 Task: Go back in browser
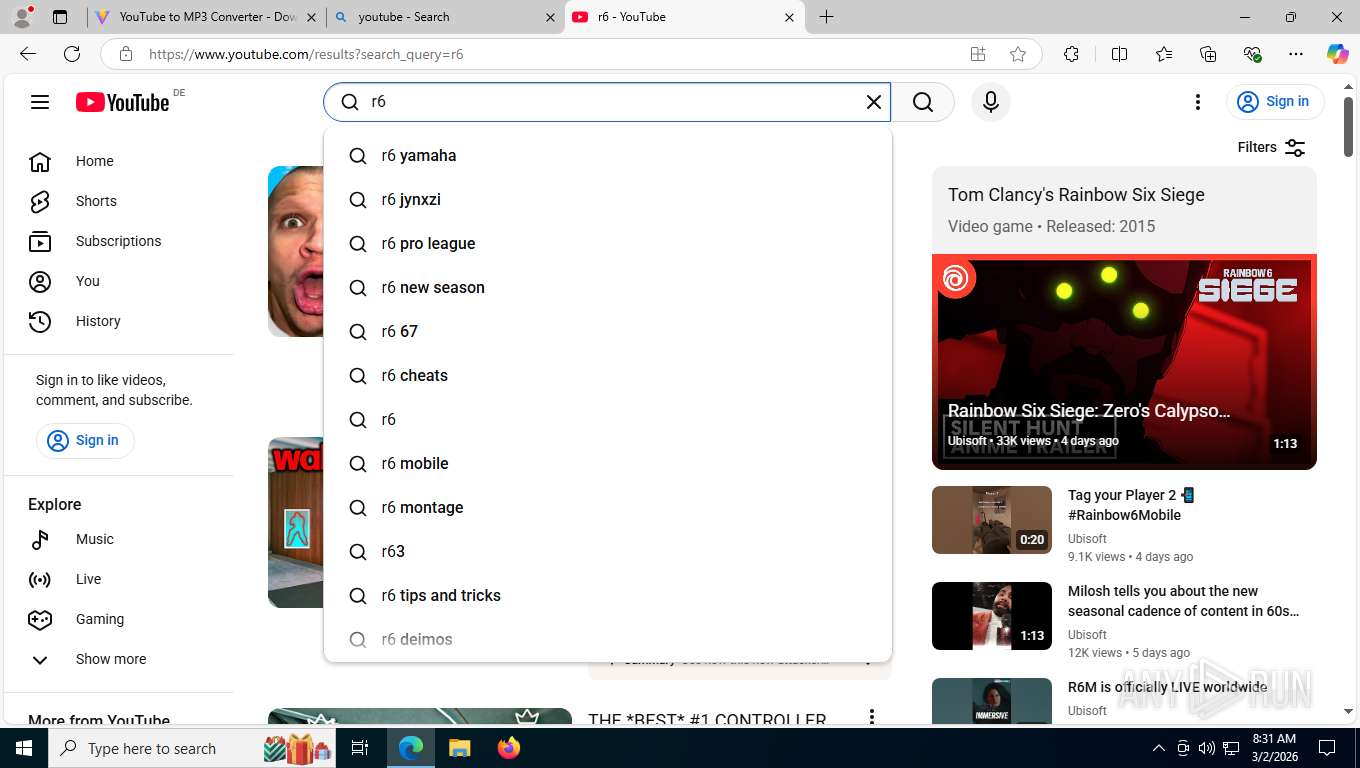28,54
